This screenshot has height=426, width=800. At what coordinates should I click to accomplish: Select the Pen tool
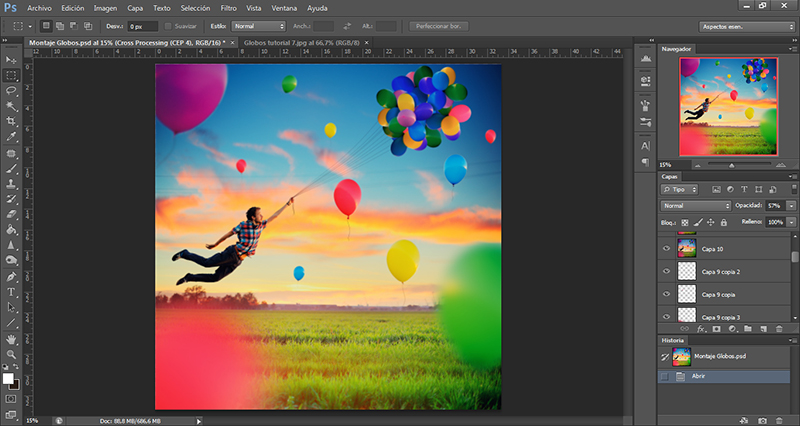[x=11, y=277]
